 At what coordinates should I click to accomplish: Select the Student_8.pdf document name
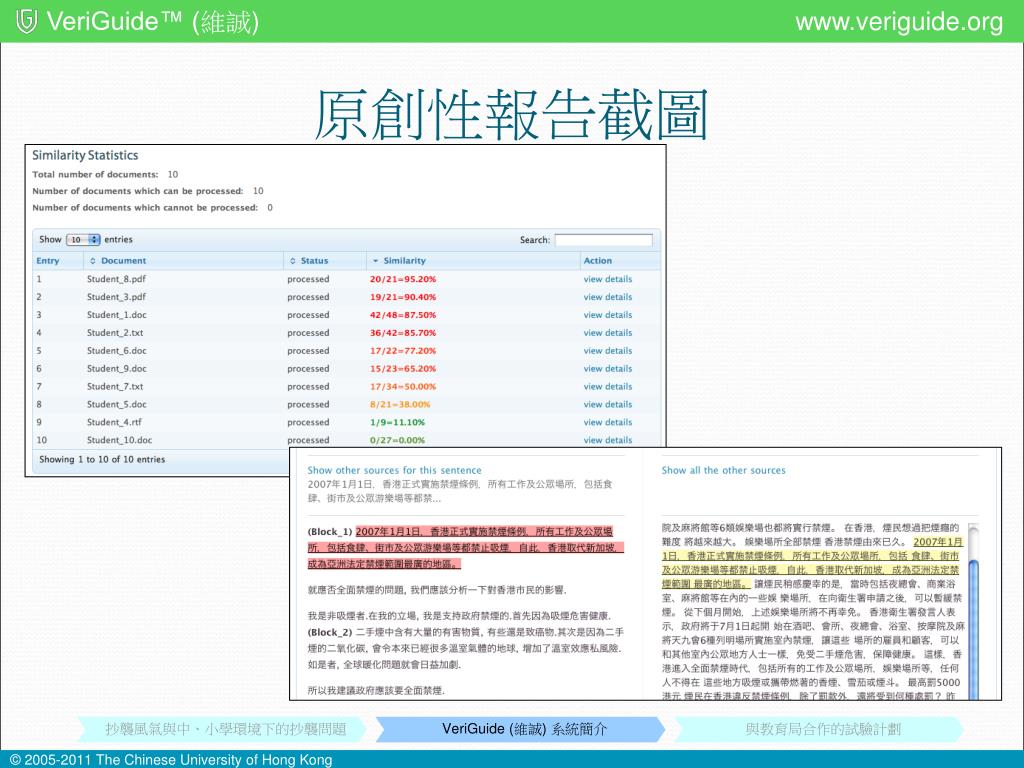pos(116,279)
